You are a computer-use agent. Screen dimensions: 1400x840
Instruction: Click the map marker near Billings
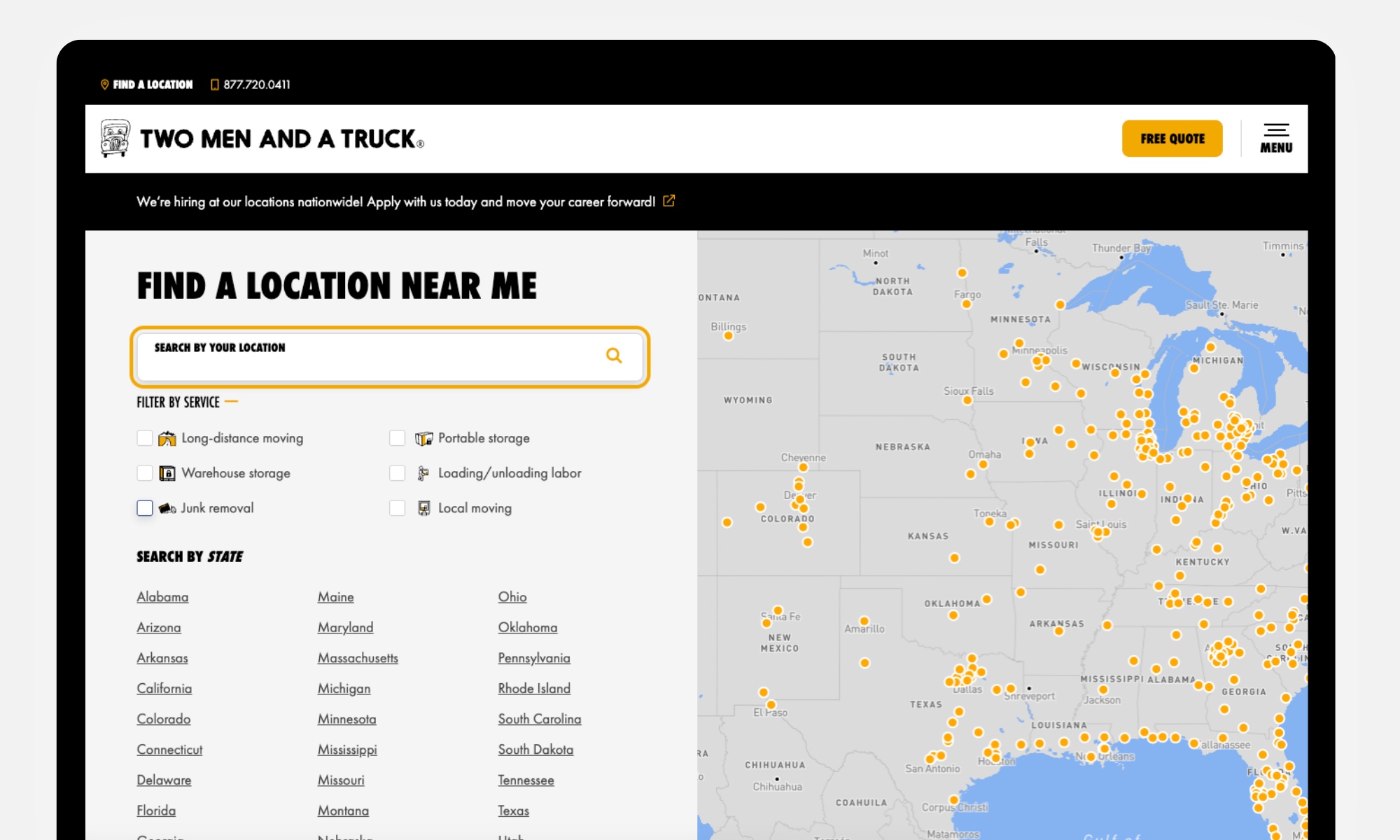tap(729, 336)
